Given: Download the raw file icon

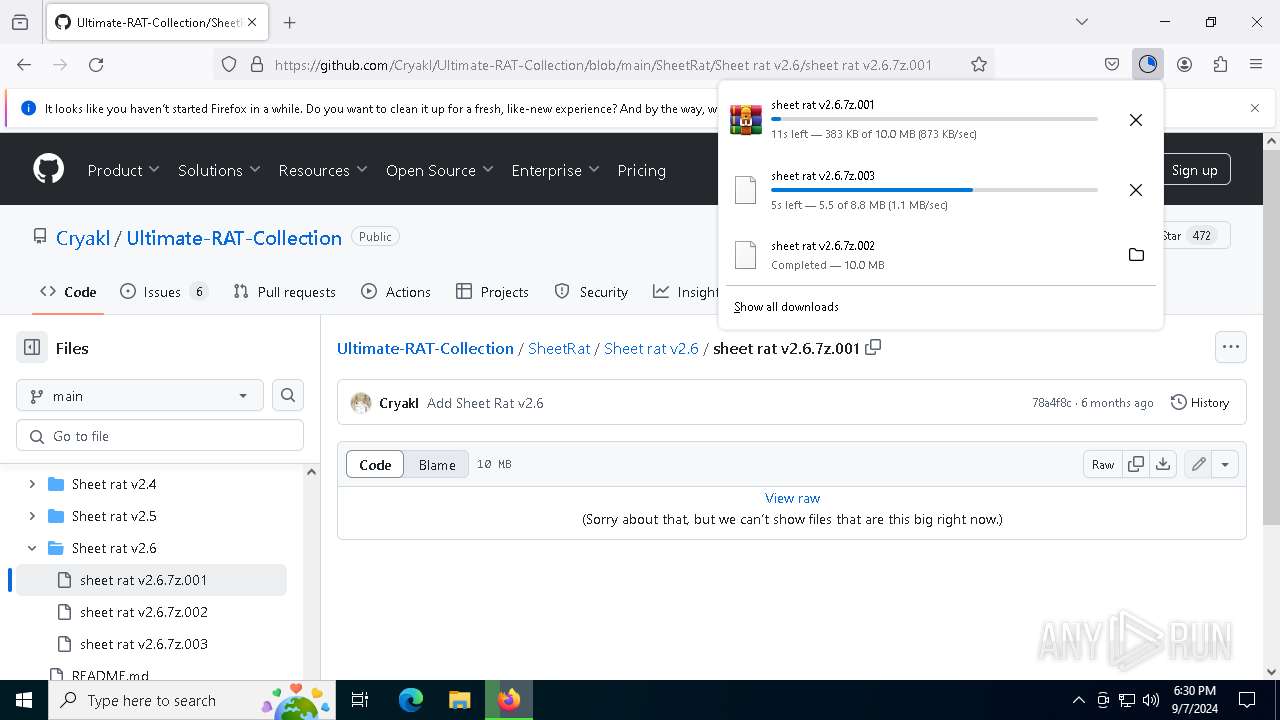Looking at the screenshot, I should point(1162,464).
